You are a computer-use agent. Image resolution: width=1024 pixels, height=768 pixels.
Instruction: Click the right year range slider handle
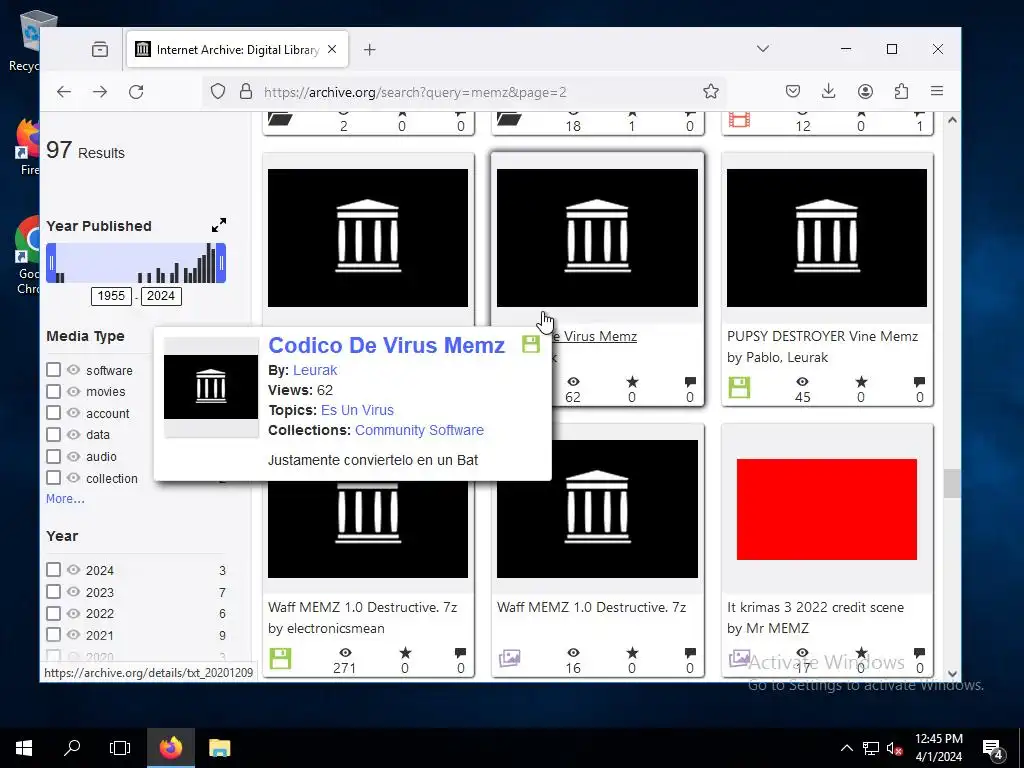[x=221, y=263]
